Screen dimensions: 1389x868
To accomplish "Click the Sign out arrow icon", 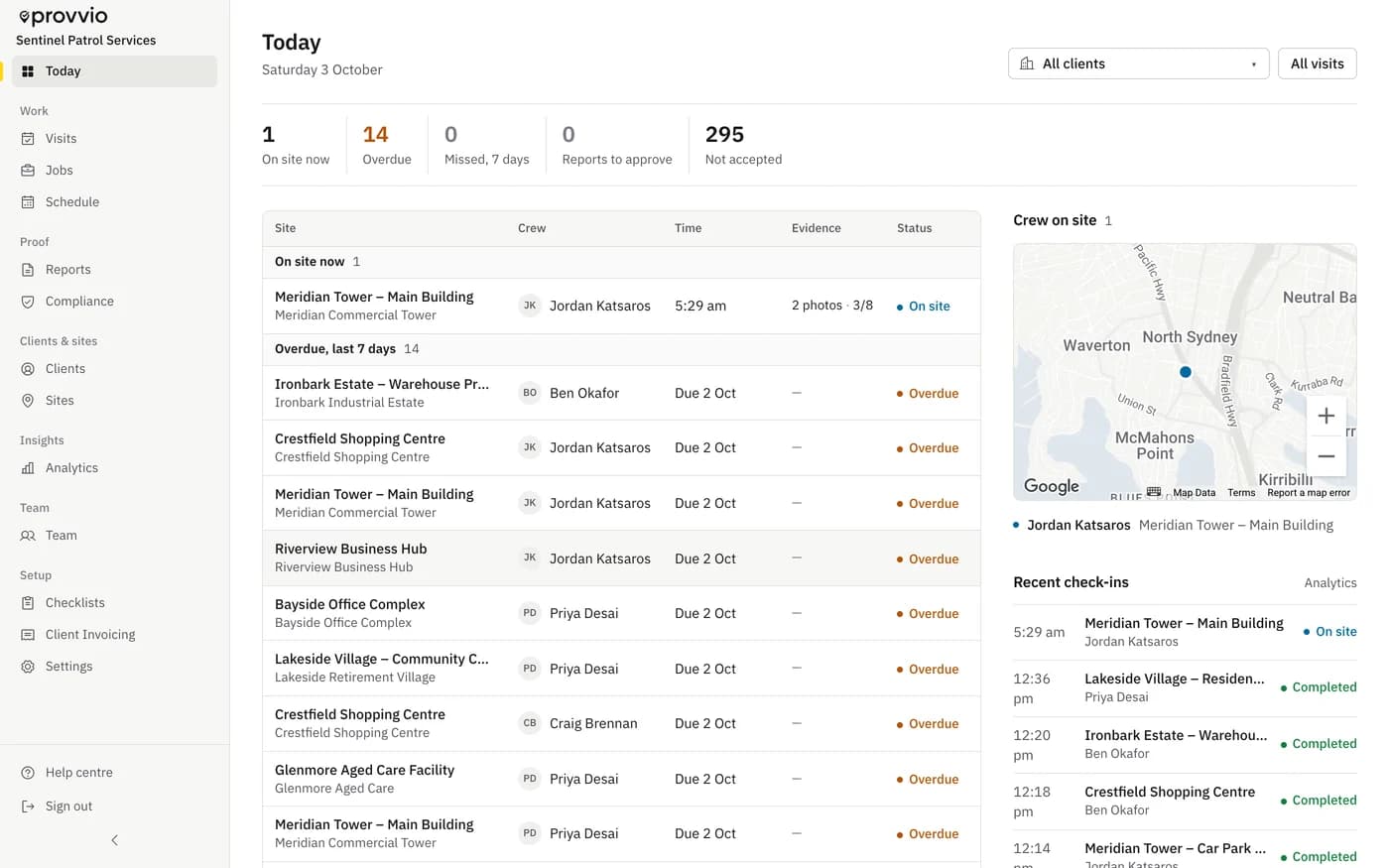I will point(28,806).
